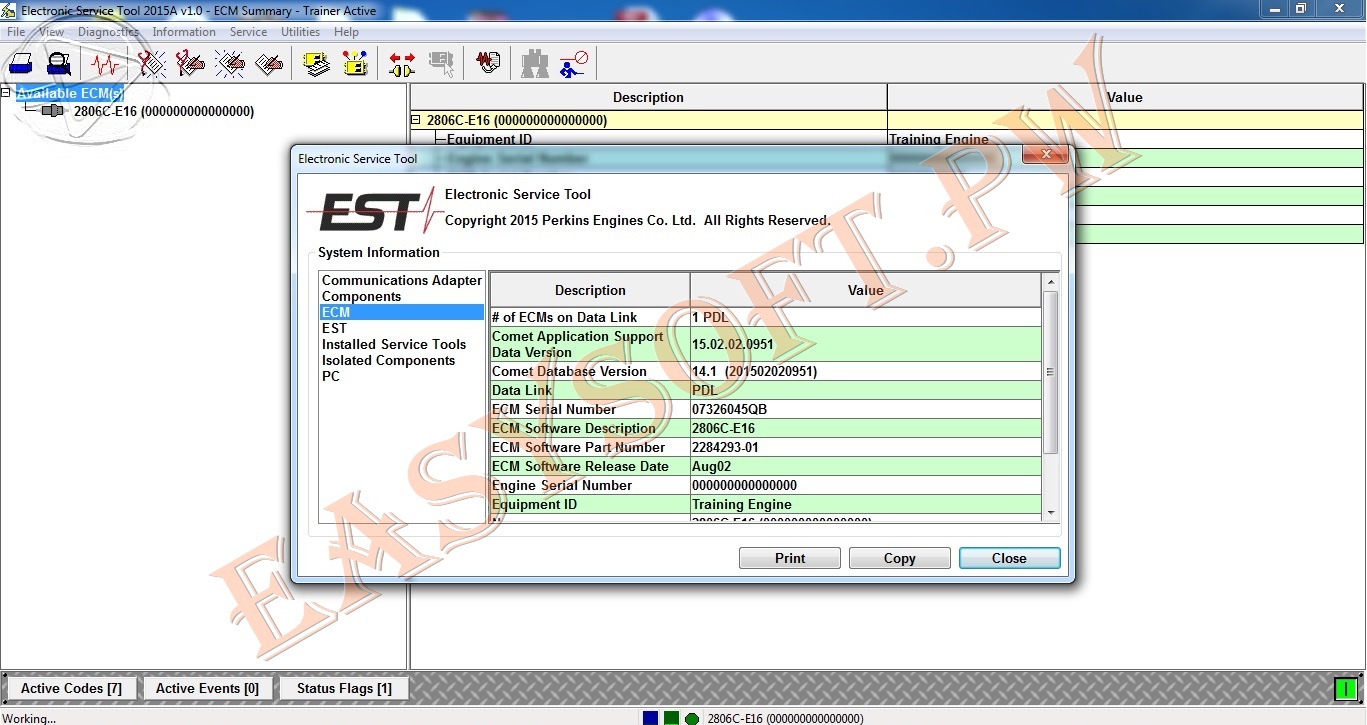Click the dialog table scrollbar thumb
Viewport: 1367px width, 725px height.
click(x=1050, y=372)
